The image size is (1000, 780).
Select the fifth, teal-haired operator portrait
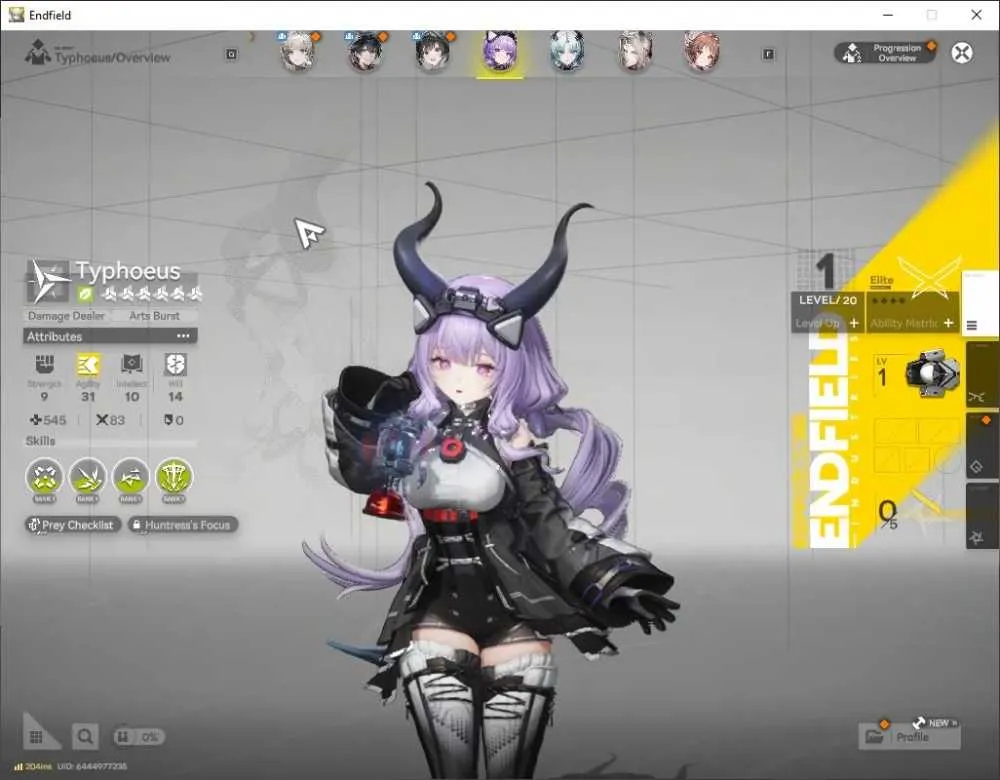[567, 51]
